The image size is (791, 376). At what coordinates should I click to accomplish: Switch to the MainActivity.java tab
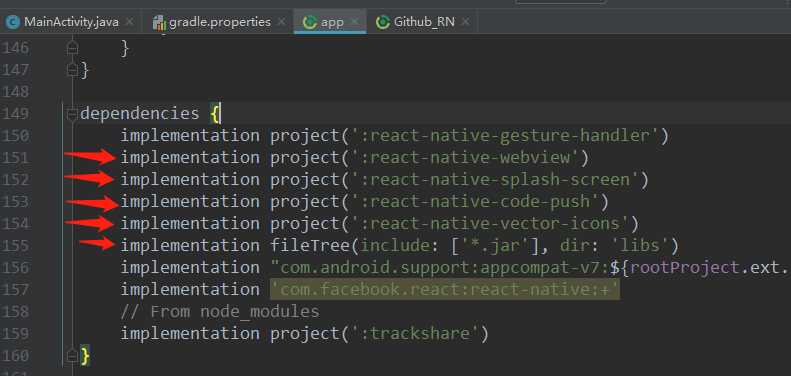71,22
